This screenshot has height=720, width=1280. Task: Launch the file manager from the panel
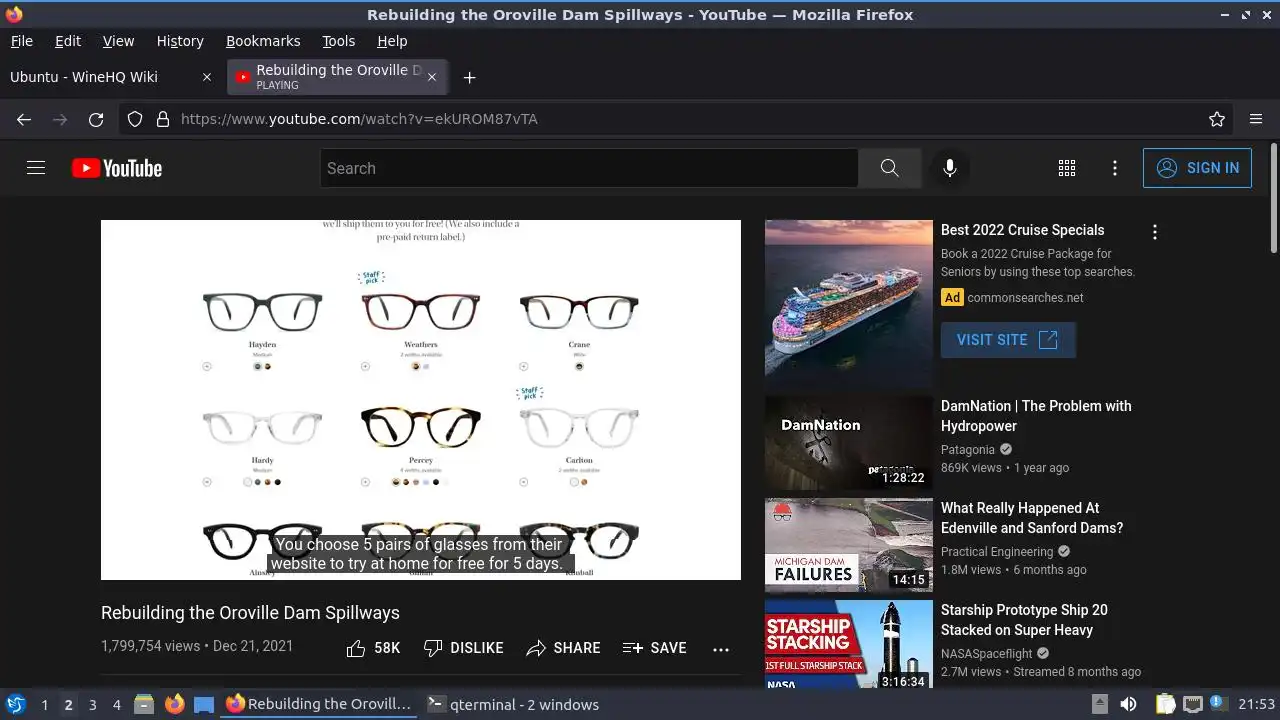[x=144, y=704]
